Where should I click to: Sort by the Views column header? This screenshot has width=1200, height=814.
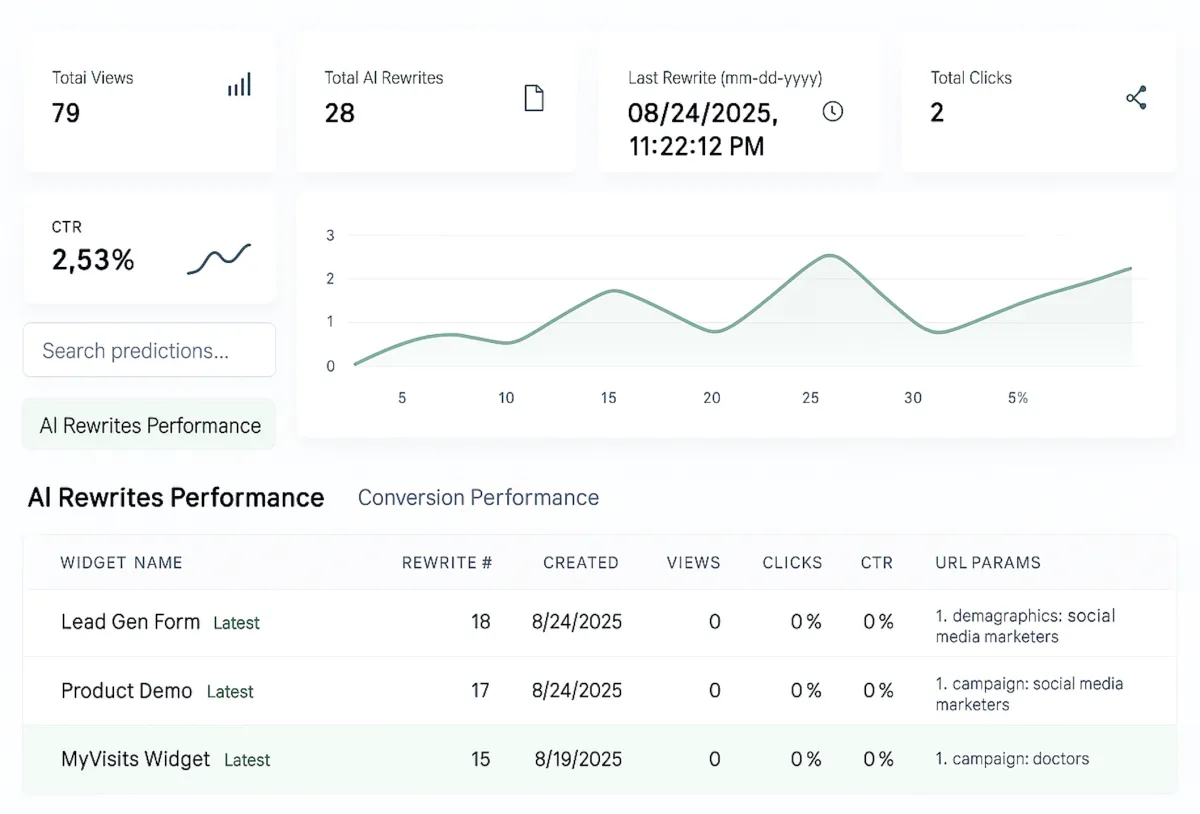693,563
